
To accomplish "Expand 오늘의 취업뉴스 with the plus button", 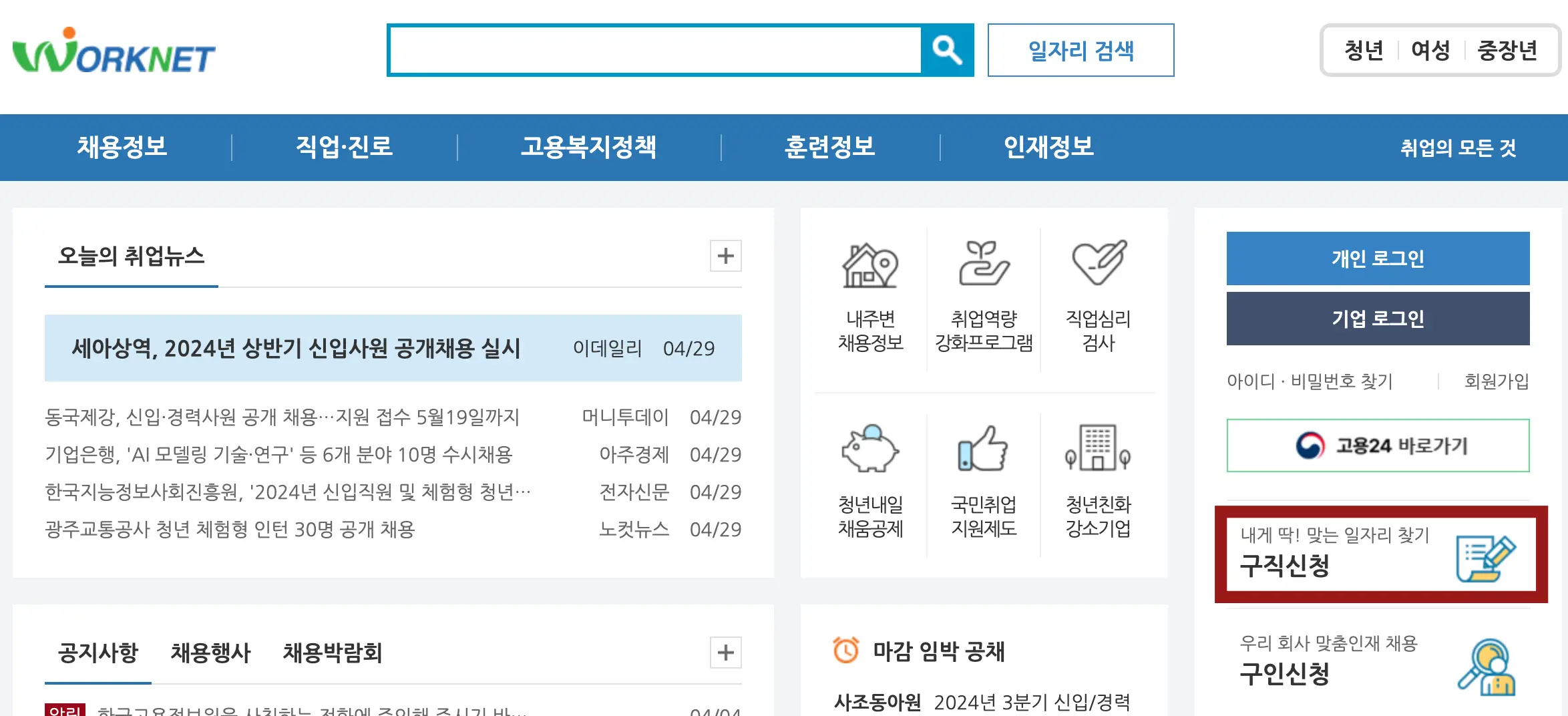I will coord(726,256).
